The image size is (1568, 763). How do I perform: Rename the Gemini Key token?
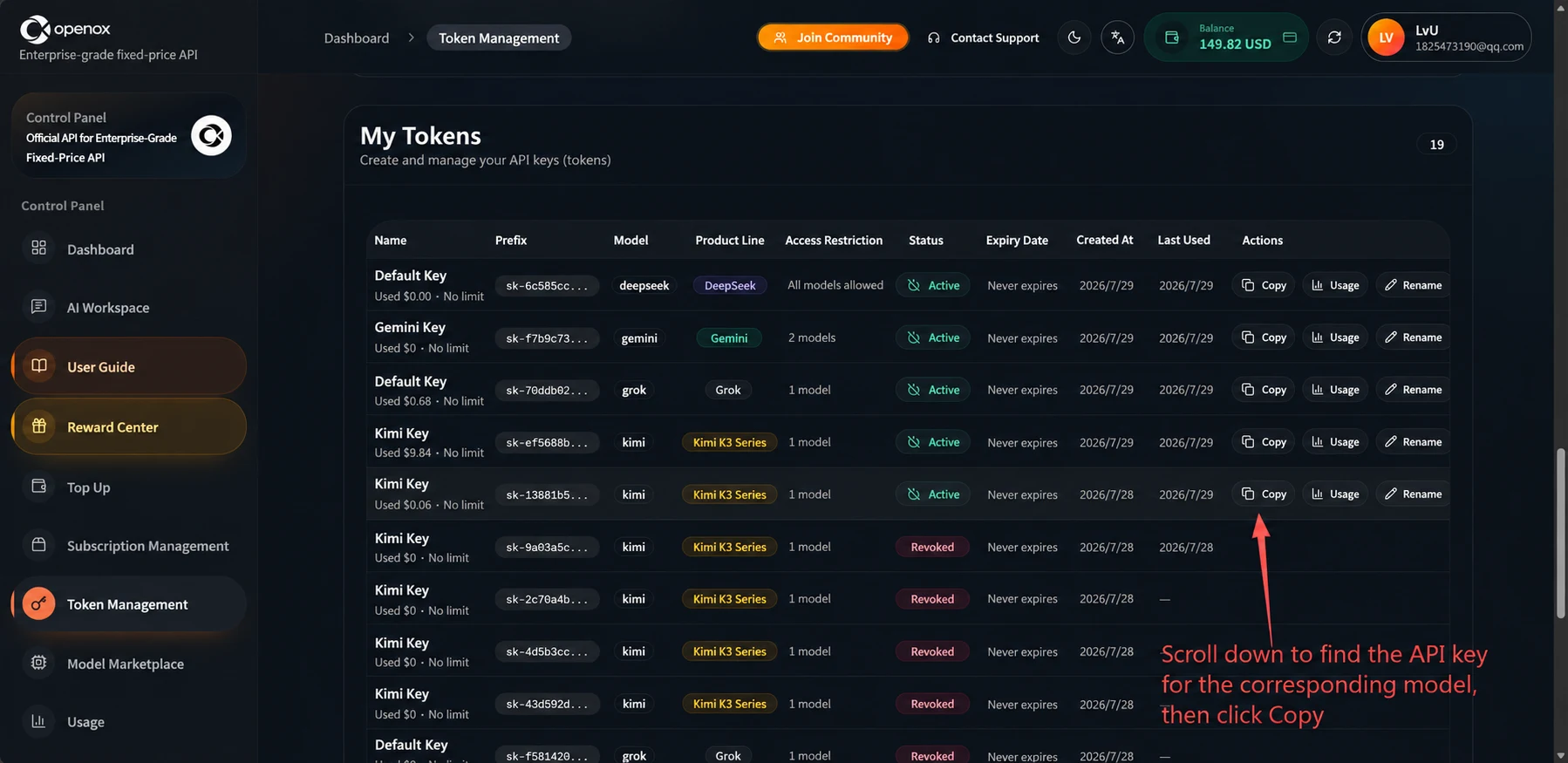[1413, 337]
